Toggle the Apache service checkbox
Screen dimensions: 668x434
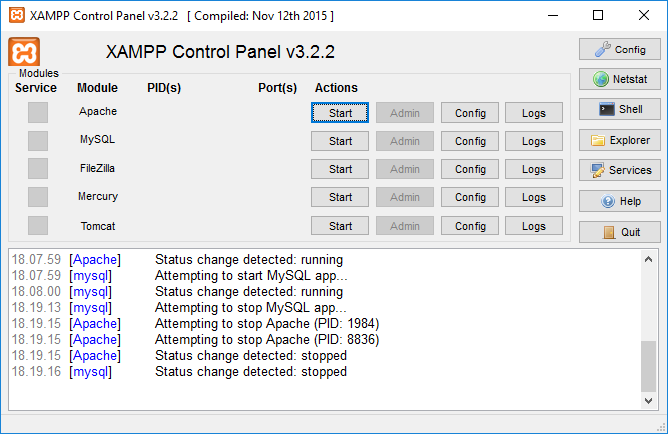[x=38, y=113]
